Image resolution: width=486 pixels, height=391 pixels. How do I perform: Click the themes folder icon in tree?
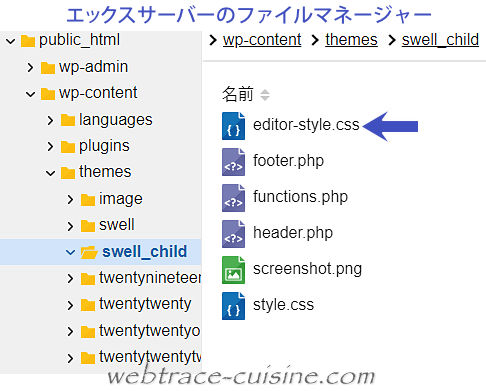coord(68,173)
